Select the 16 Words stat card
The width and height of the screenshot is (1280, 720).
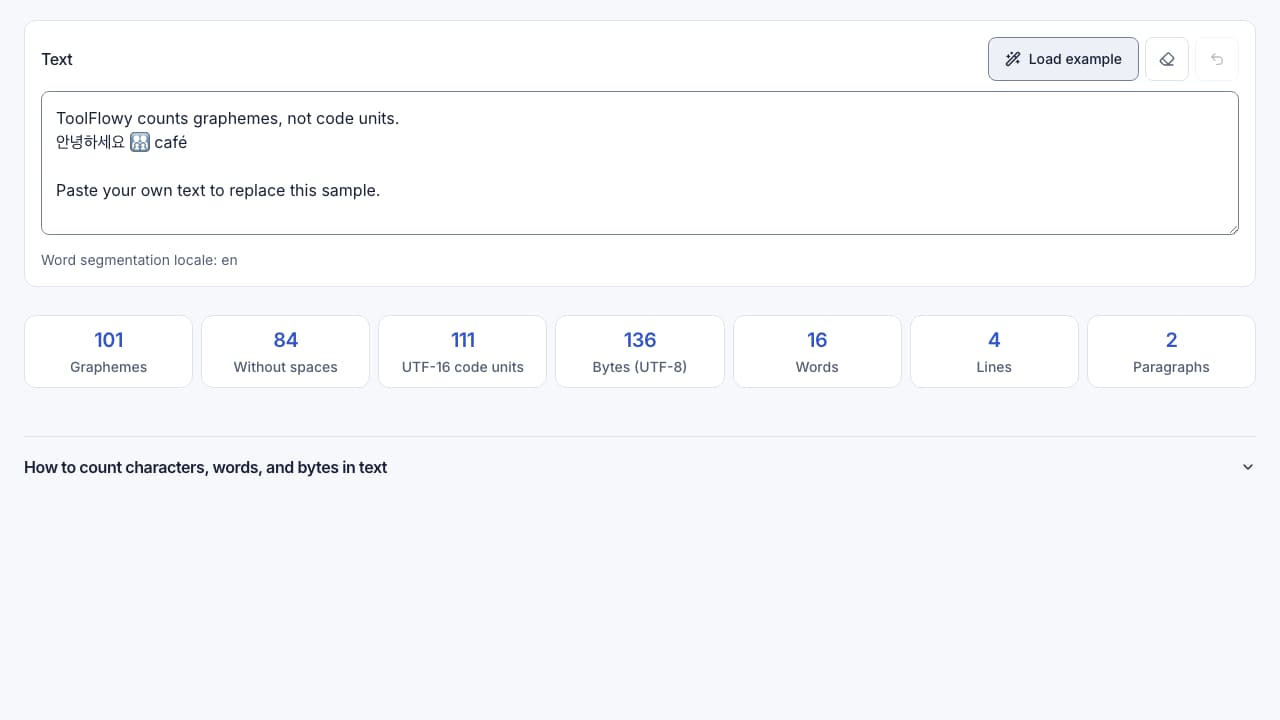pyautogui.click(x=817, y=352)
